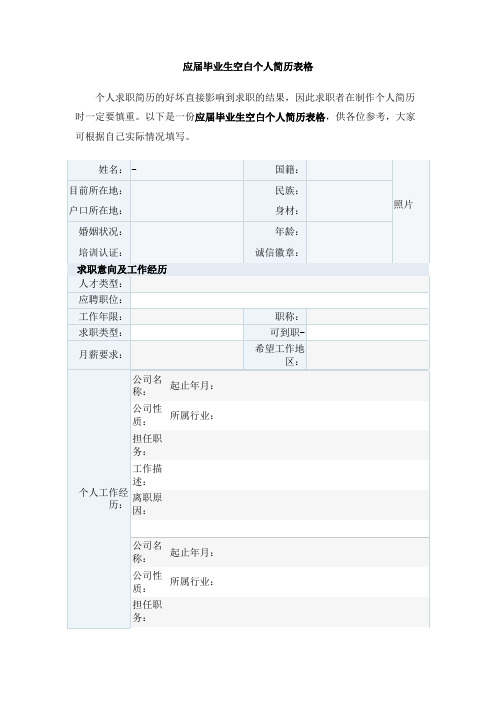Click the 年龄 label
The width and height of the screenshot is (496, 702).
point(287,231)
